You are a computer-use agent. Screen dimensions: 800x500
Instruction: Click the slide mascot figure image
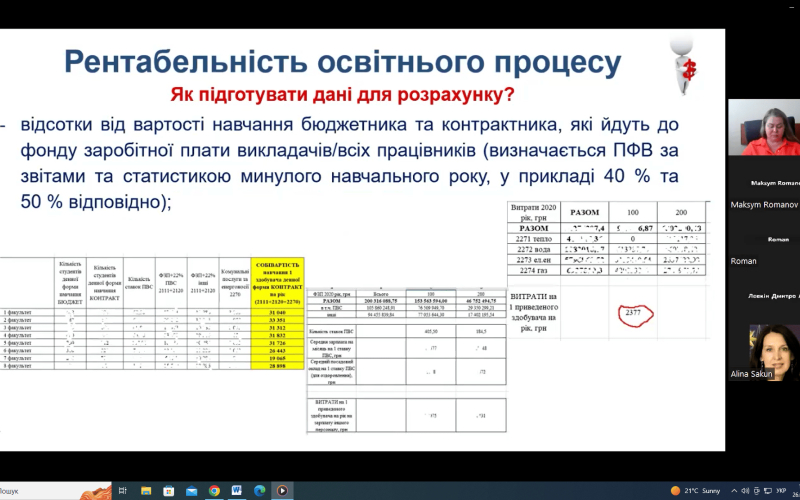point(684,65)
